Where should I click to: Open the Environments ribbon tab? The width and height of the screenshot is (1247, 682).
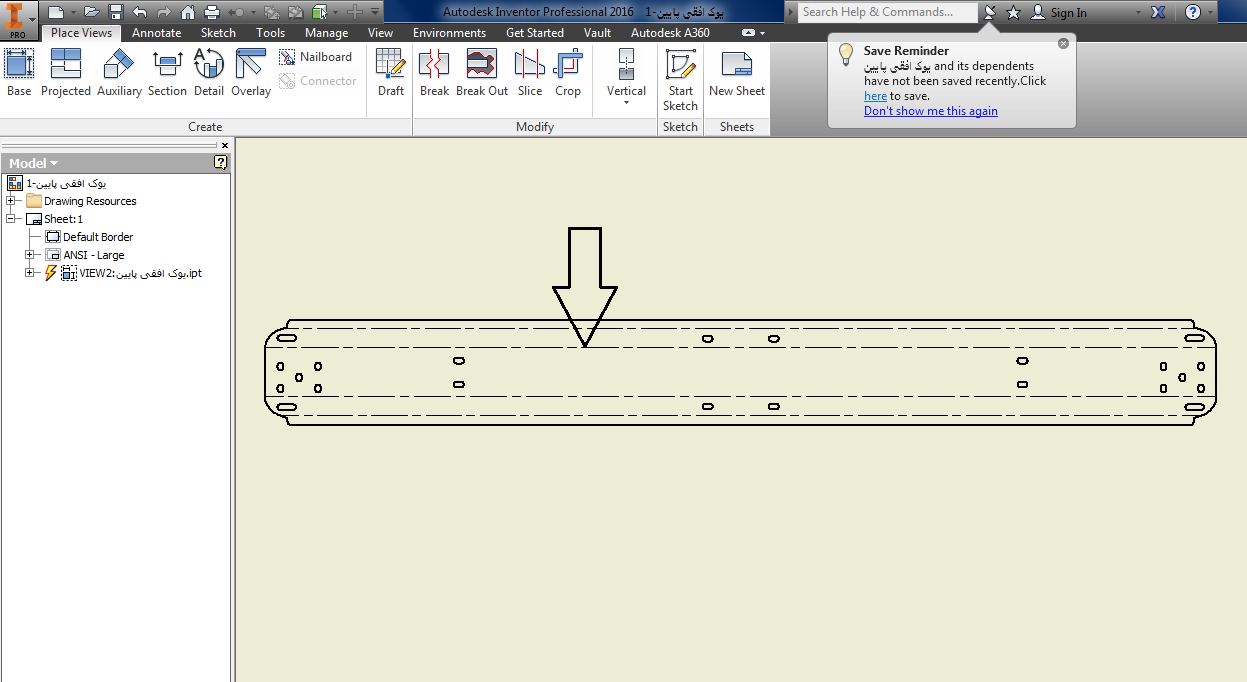(449, 32)
